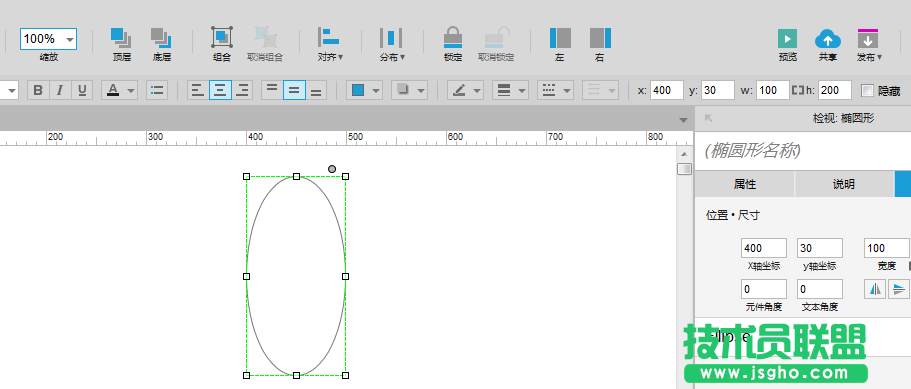Screen dimensions: 911x389
Task: Click the 顶层 bring-to-front icon
Action: [121, 38]
